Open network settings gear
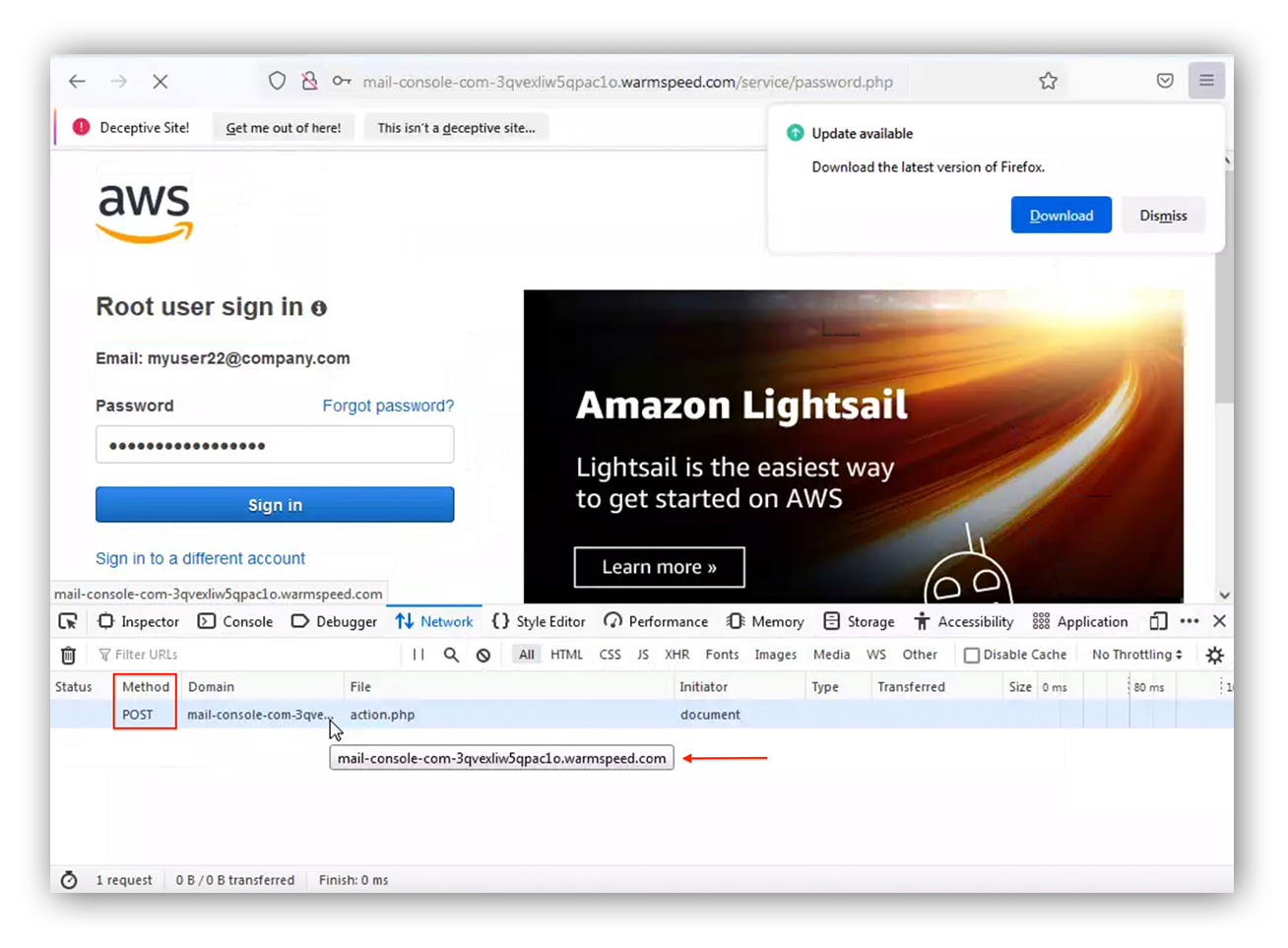 1215,655
